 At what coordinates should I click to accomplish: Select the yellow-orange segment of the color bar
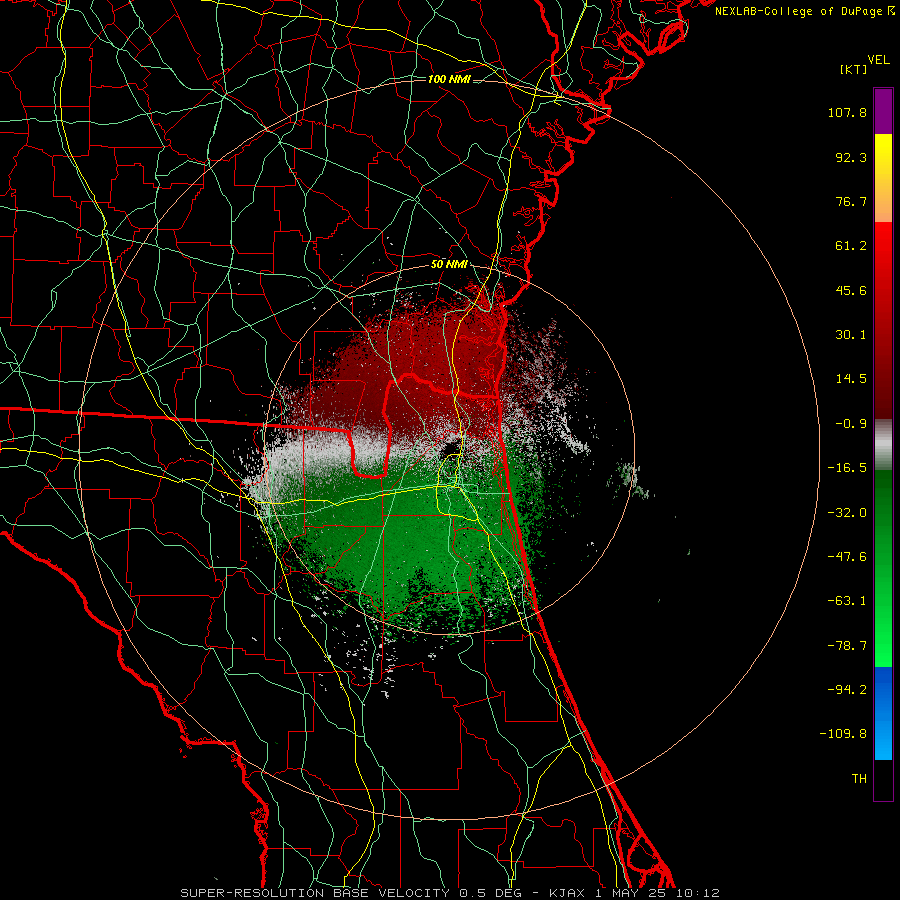point(883,178)
